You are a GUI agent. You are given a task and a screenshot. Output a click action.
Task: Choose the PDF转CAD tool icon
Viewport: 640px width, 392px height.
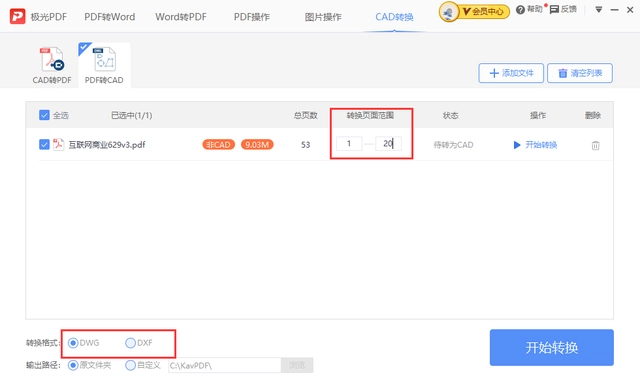tap(104, 65)
